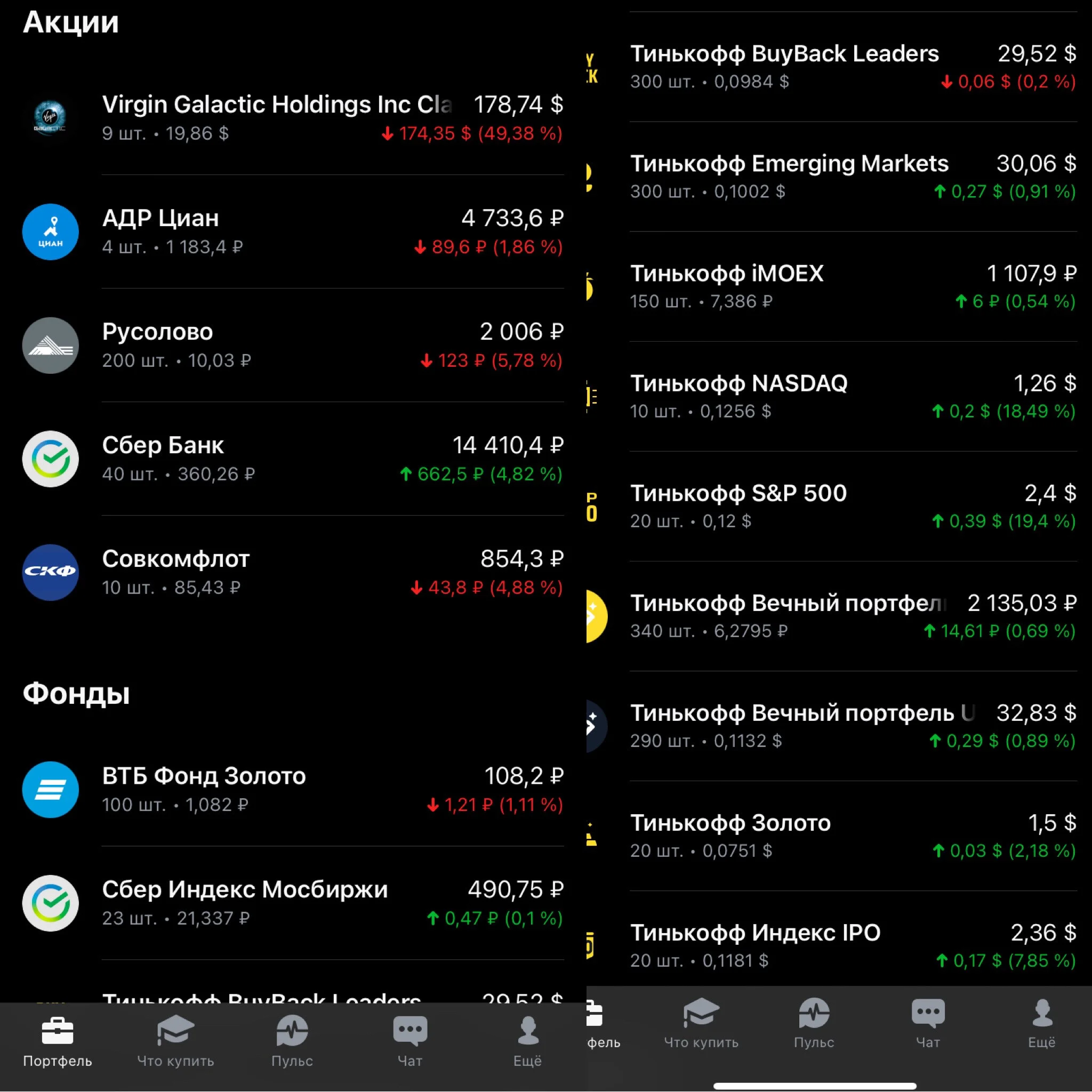This screenshot has width=1092, height=1092.
Task: Tap the Циан loss 89,6 ₽ (1,86 %)
Action: coord(488,247)
